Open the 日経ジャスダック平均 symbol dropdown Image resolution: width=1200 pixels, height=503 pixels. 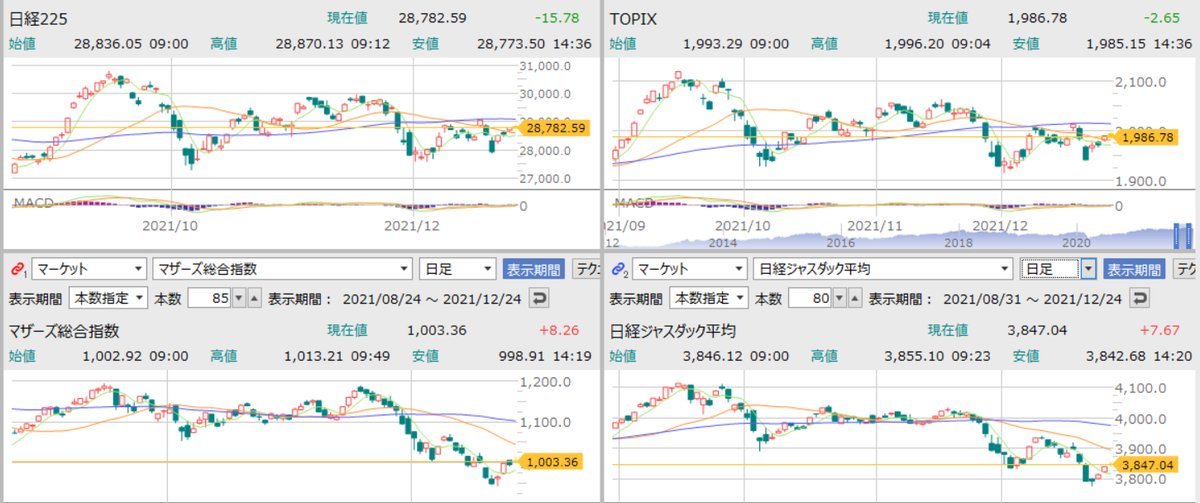point(883,269)
